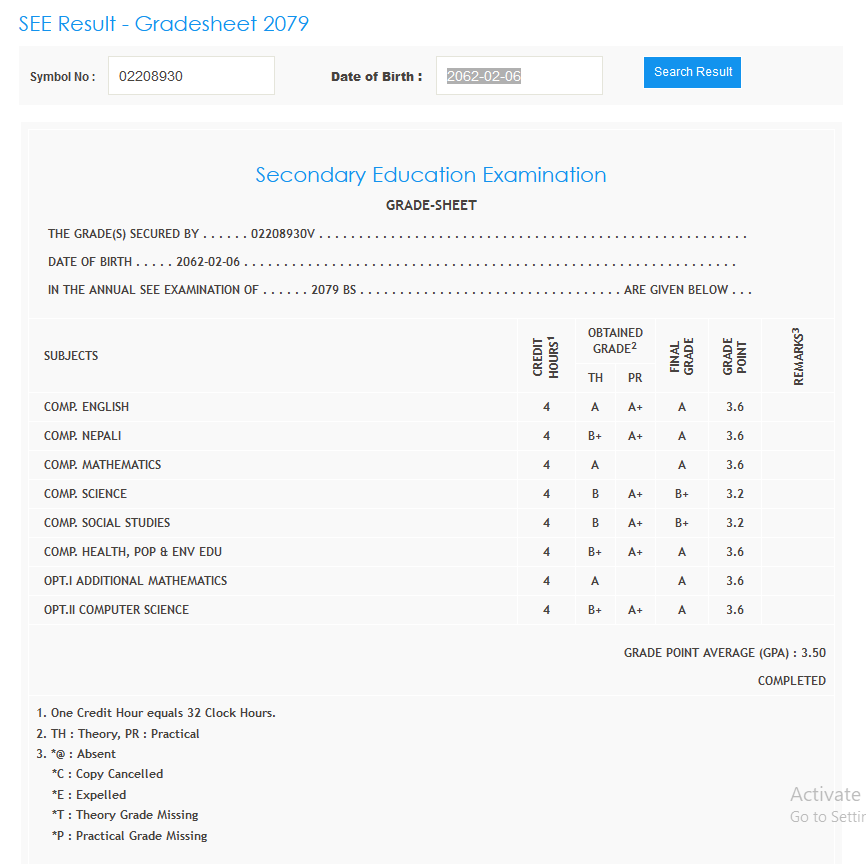Click the SUBJECTS column header
Screen dimensions: 866x864
pyautogui.click(x=71, y=356)
